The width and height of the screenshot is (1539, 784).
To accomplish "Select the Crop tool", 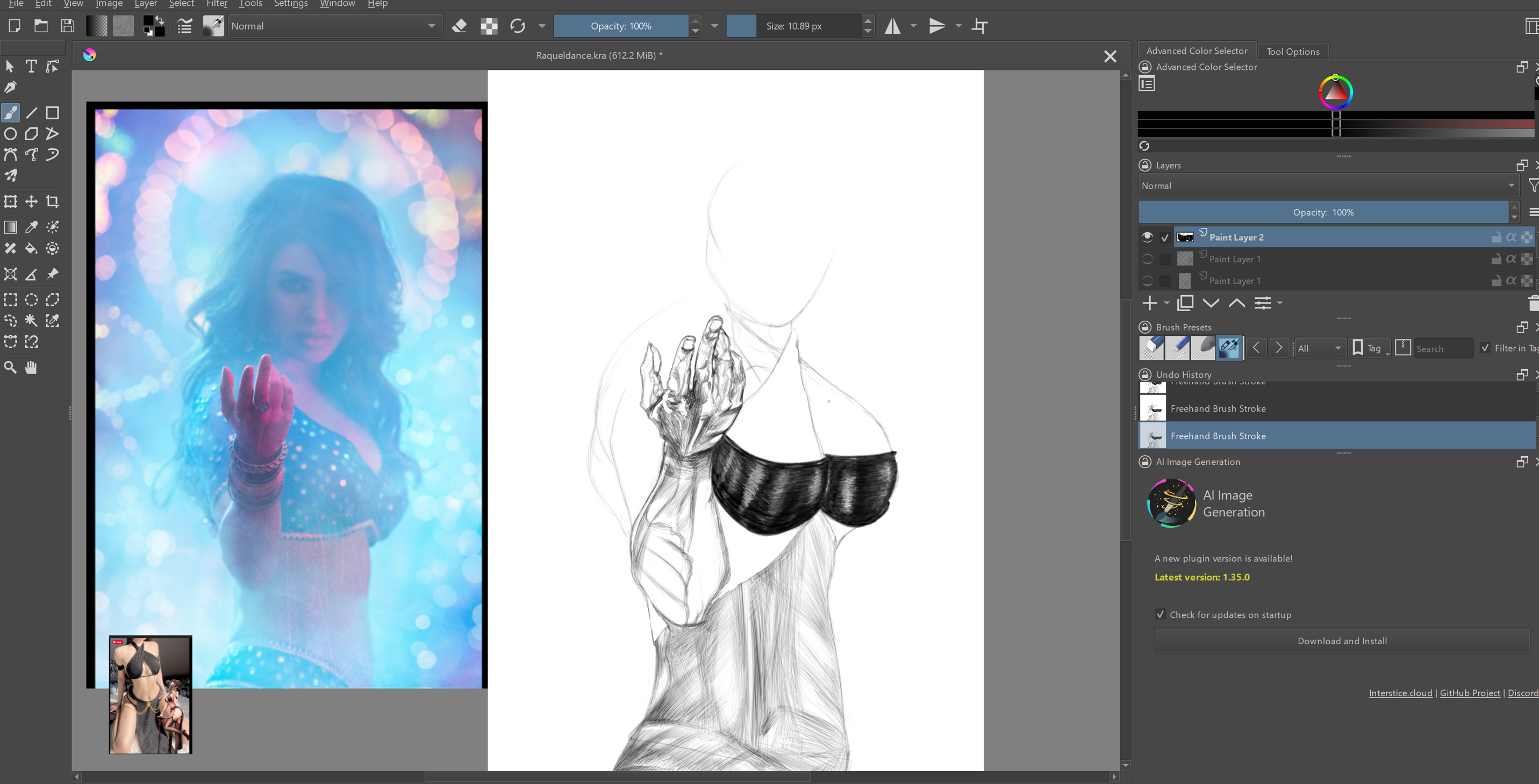I will coord(53,201).
